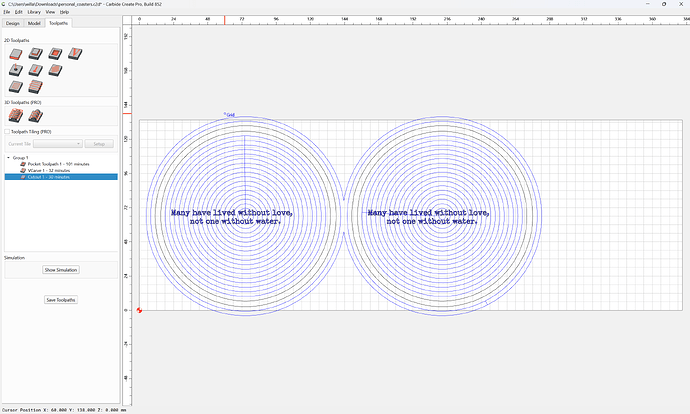Viewport: 690px width, 414px height.
Task: Select the 3D Rough toolpath icon
Action: [16, 116]
